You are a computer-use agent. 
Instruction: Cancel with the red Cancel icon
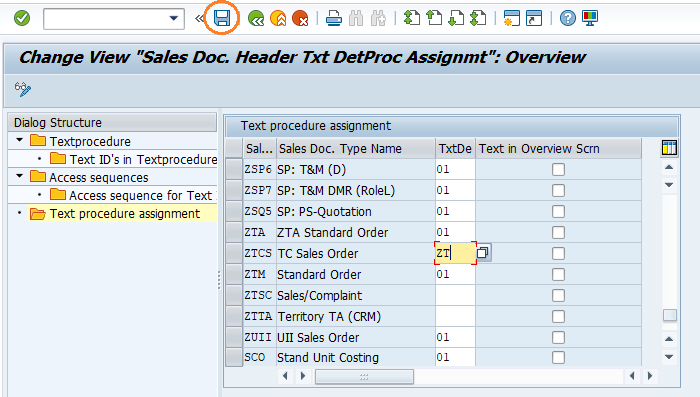point(300,19)
